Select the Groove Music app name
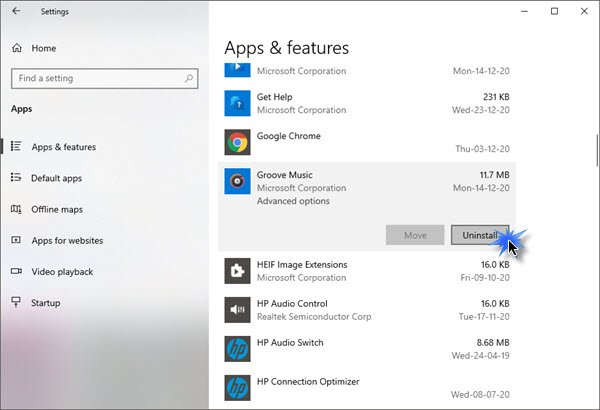 pos(285,175)
